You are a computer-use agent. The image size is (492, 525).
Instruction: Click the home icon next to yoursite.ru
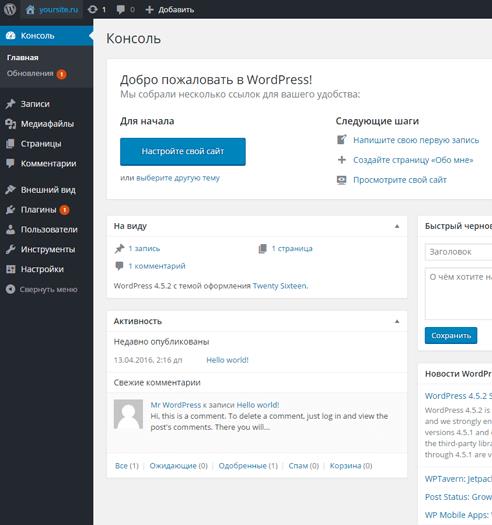(x=30, y=9)
